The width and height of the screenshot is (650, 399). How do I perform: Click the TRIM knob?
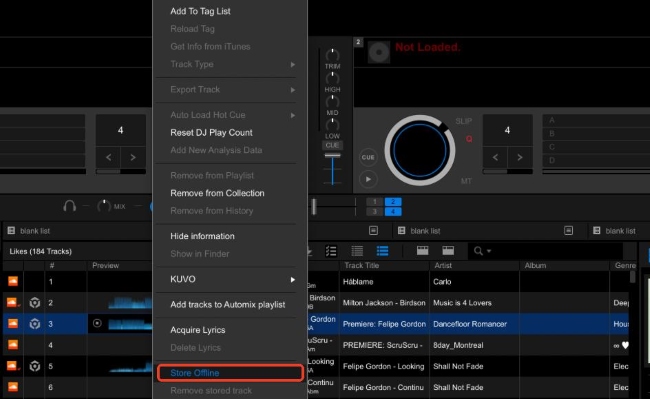tap(332, 55)
